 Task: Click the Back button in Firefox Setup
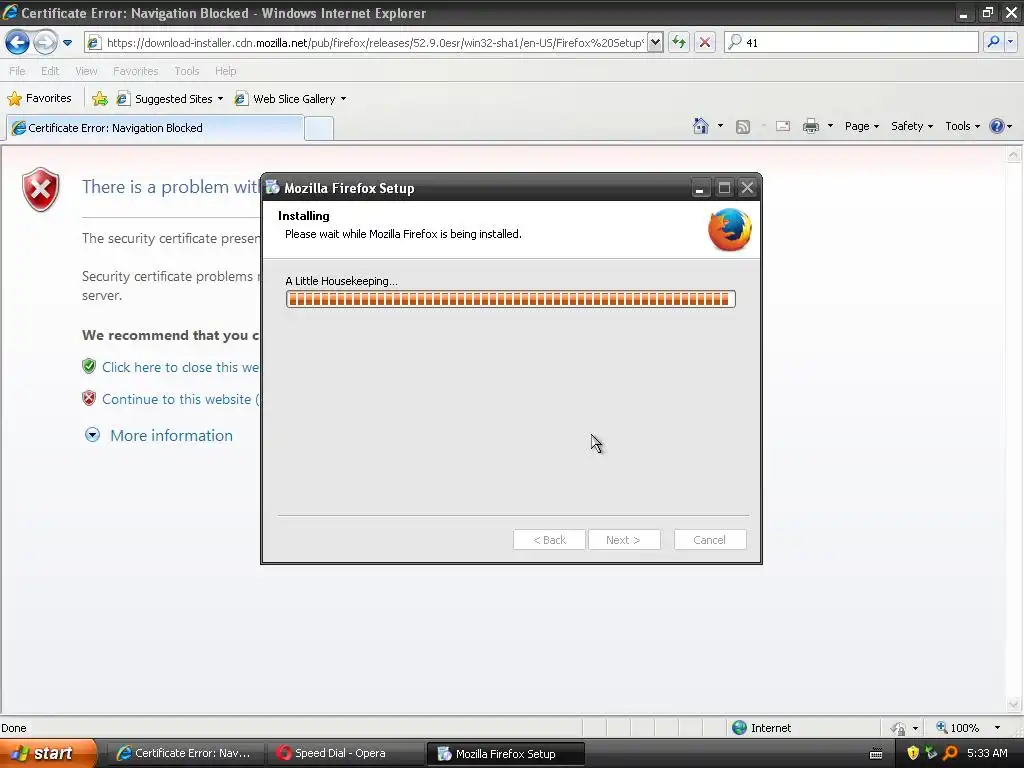[549, 540]
